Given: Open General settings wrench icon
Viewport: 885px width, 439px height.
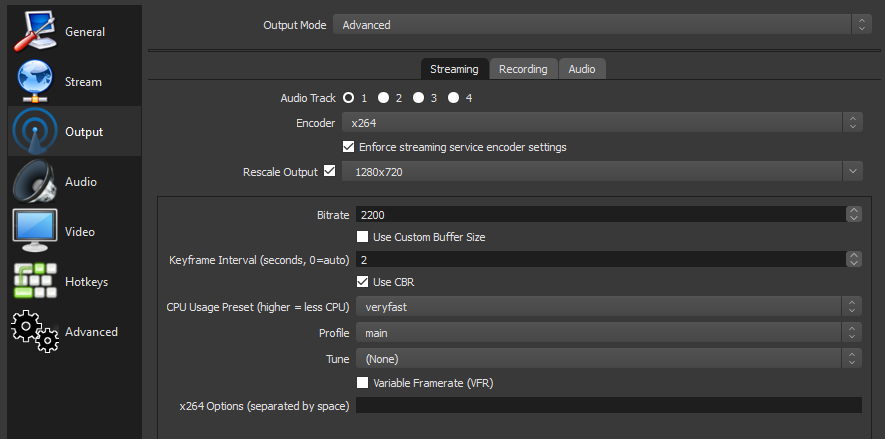Looking at the screenshot, I should [34, 32].
